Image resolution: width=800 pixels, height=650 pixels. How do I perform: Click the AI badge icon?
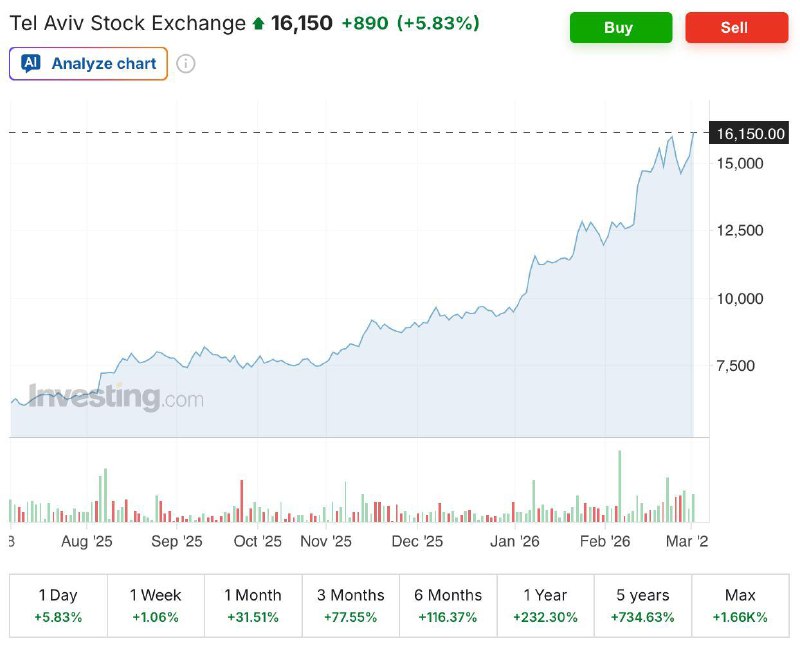(x=30, y=64)
